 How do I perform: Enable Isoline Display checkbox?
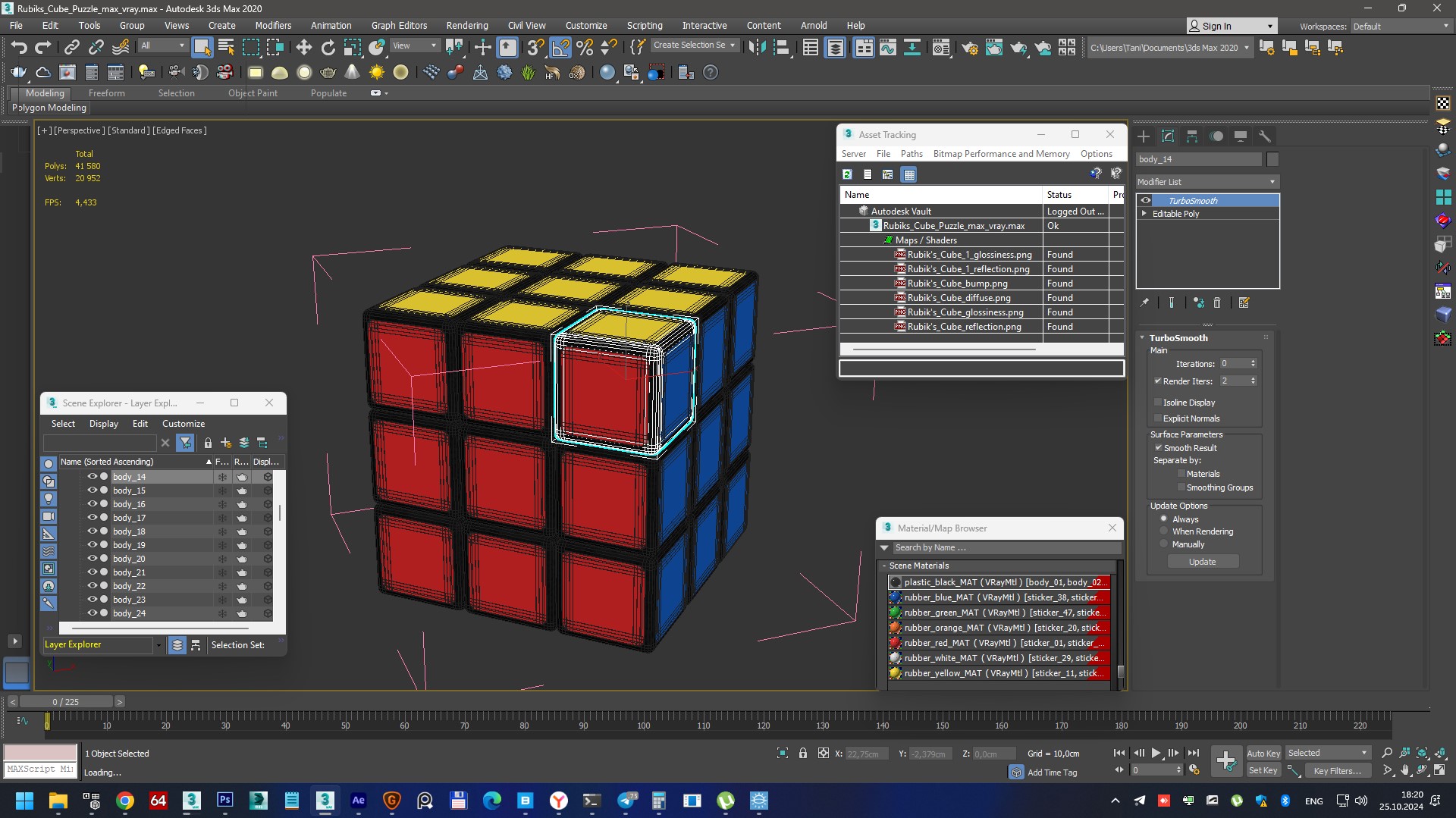click(x=1158, y=403)
